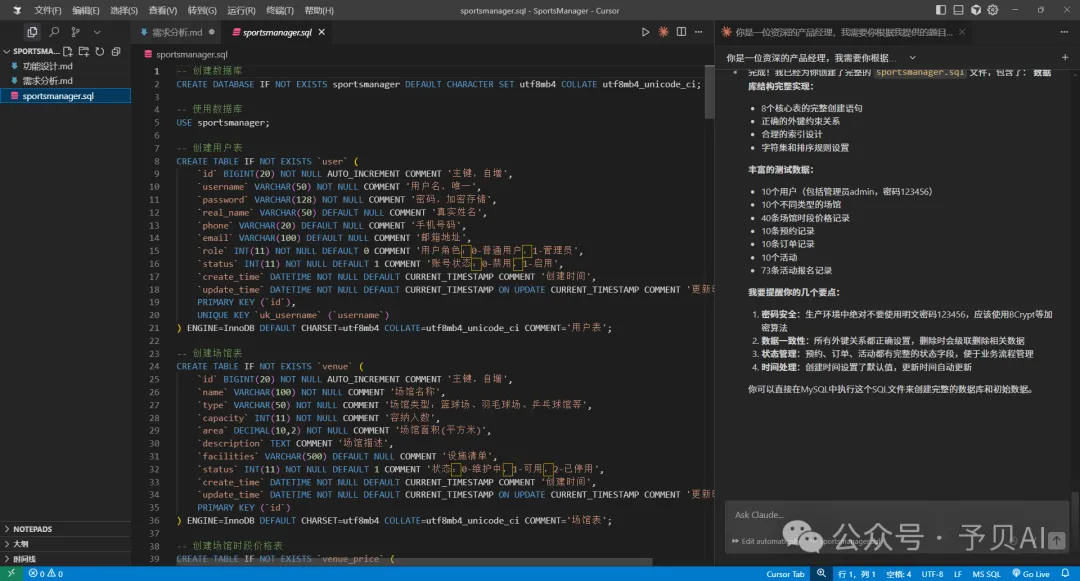Focus the Ask Claude input field
This screenshot has height=581, width=1080.
coord(895,515)
